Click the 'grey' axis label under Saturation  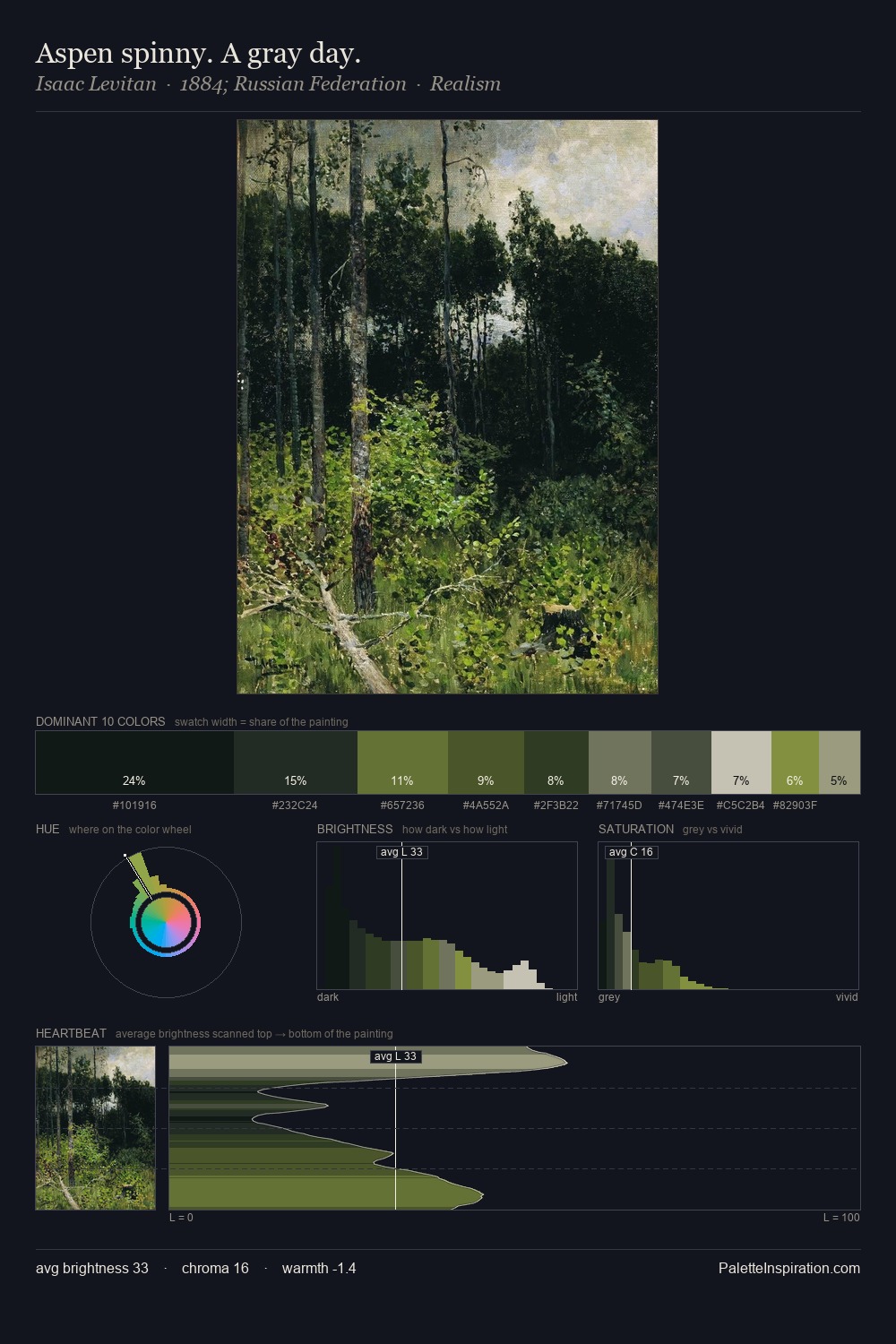[609, 997]
